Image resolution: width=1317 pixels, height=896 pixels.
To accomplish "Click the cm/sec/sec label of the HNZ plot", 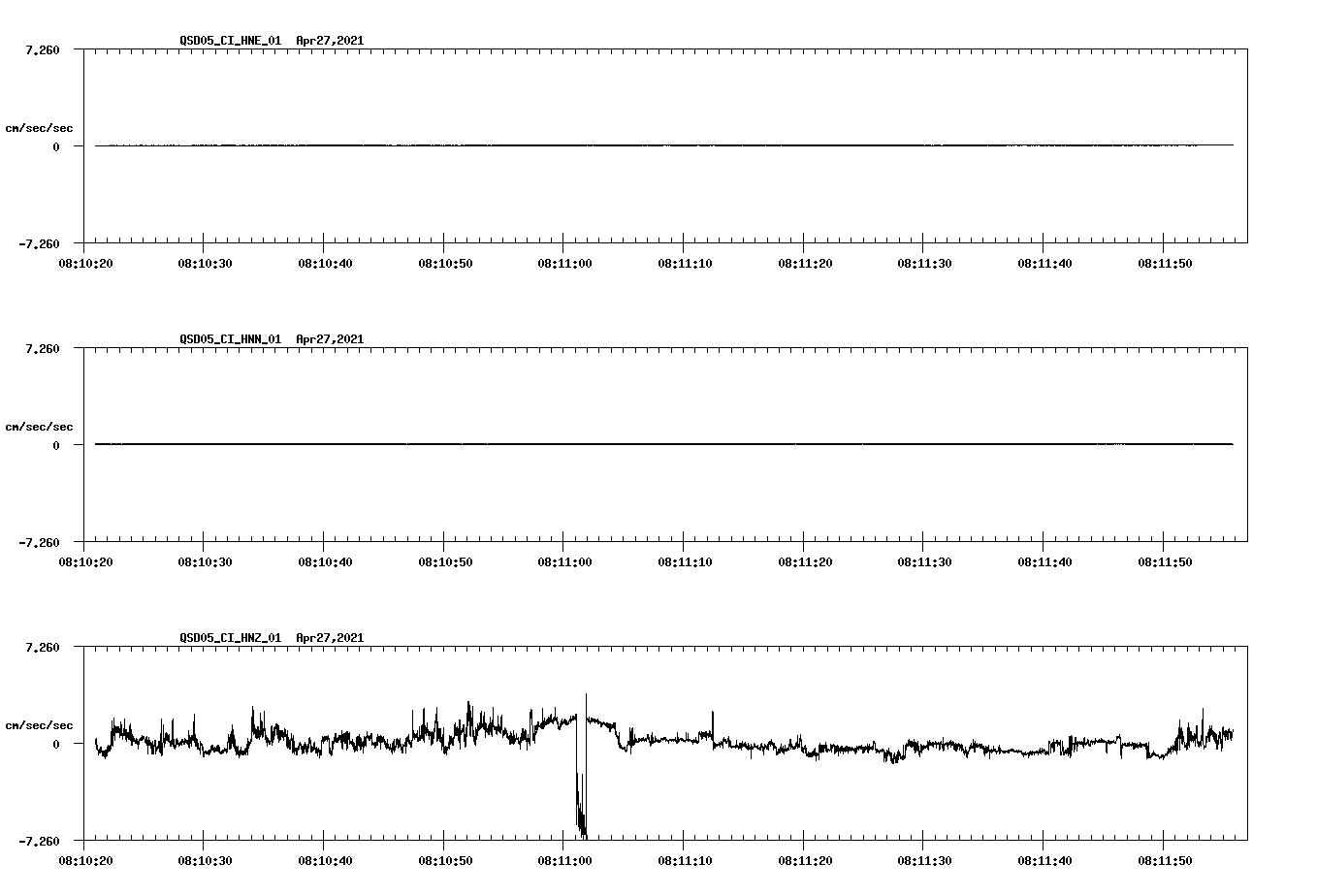I will (40, 723).
